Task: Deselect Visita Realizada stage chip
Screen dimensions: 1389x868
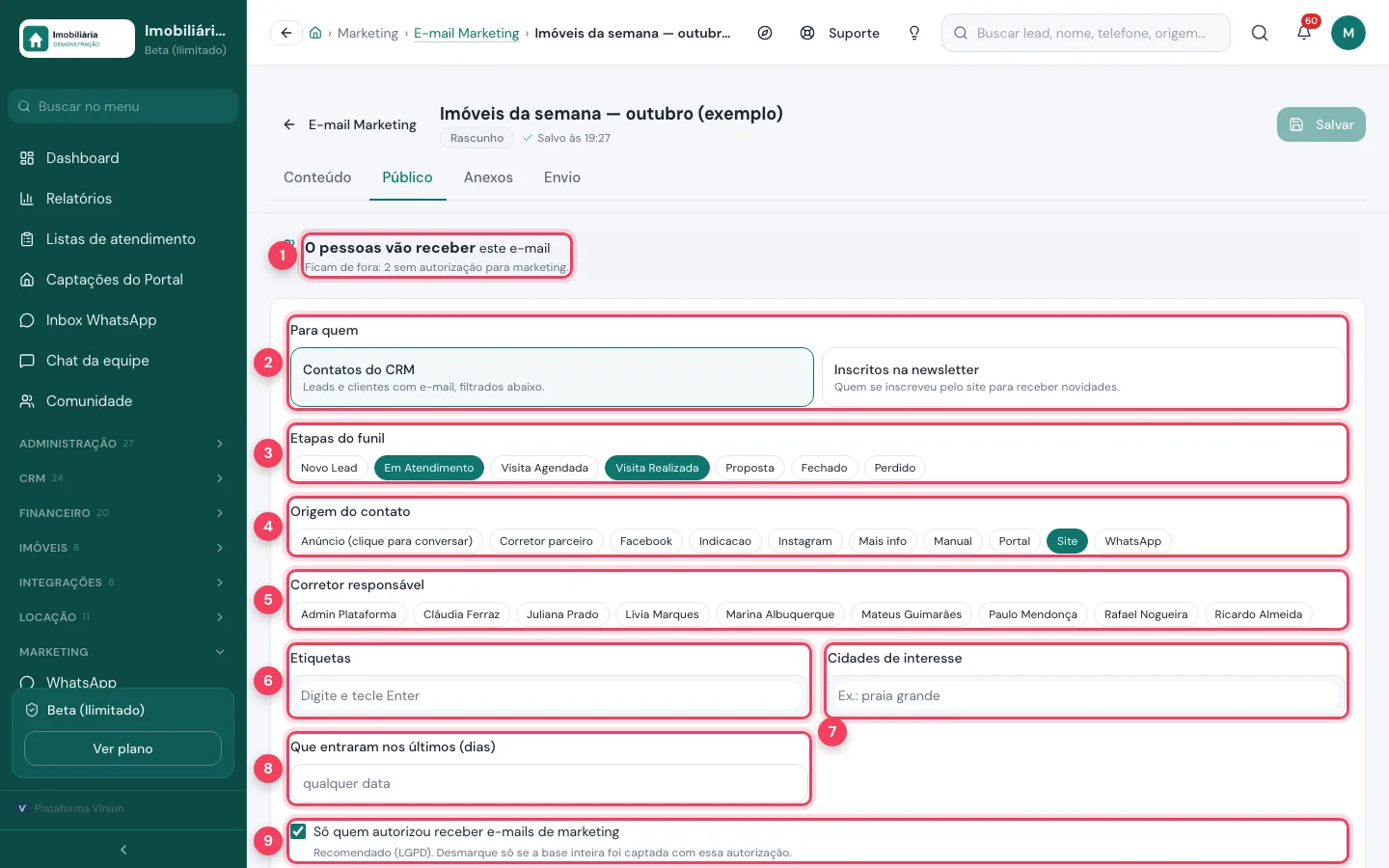Action: pyautogui.click(x=657, y=468)
